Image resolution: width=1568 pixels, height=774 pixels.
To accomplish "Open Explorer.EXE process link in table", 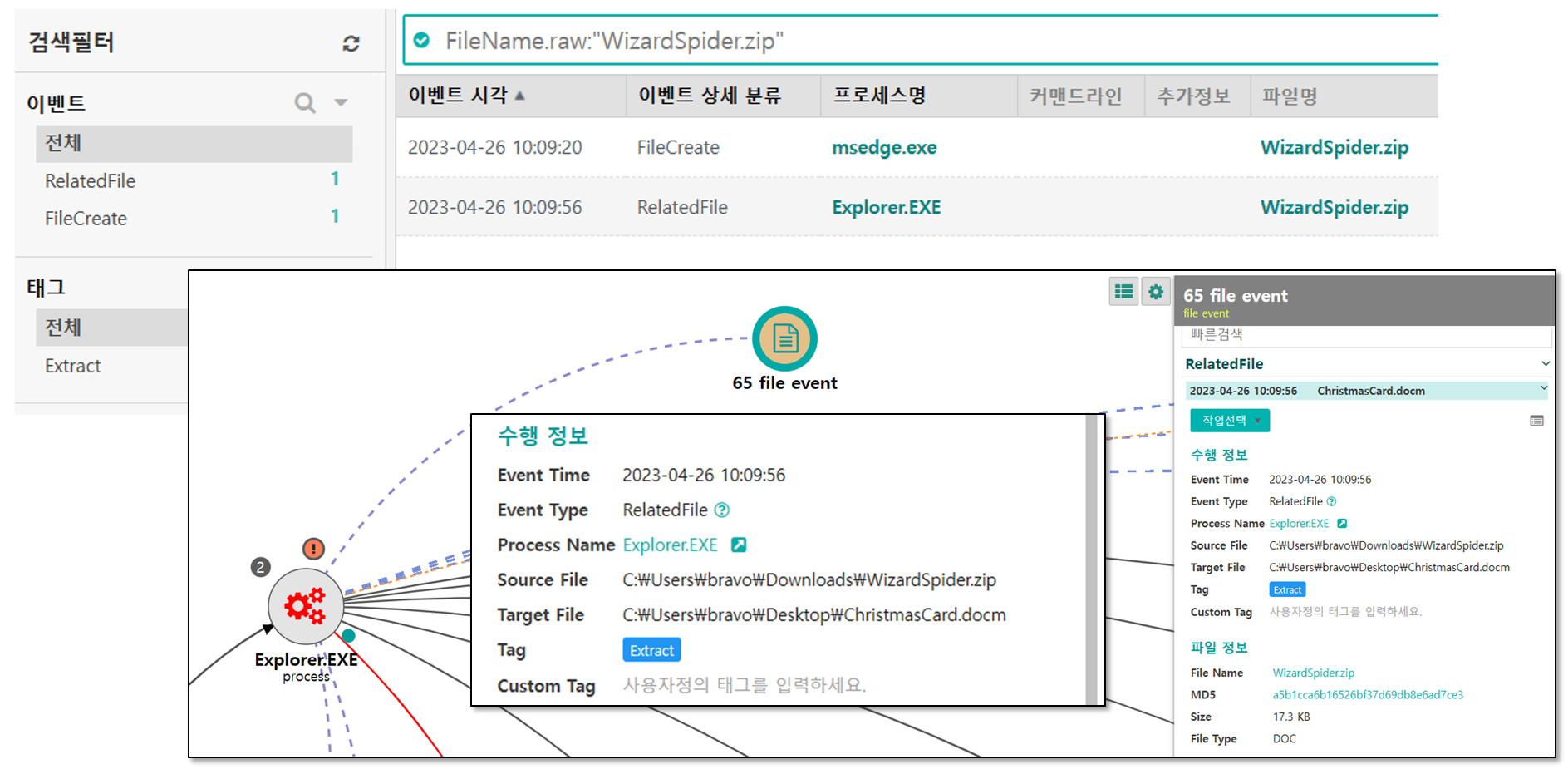I will pos(887,207).
